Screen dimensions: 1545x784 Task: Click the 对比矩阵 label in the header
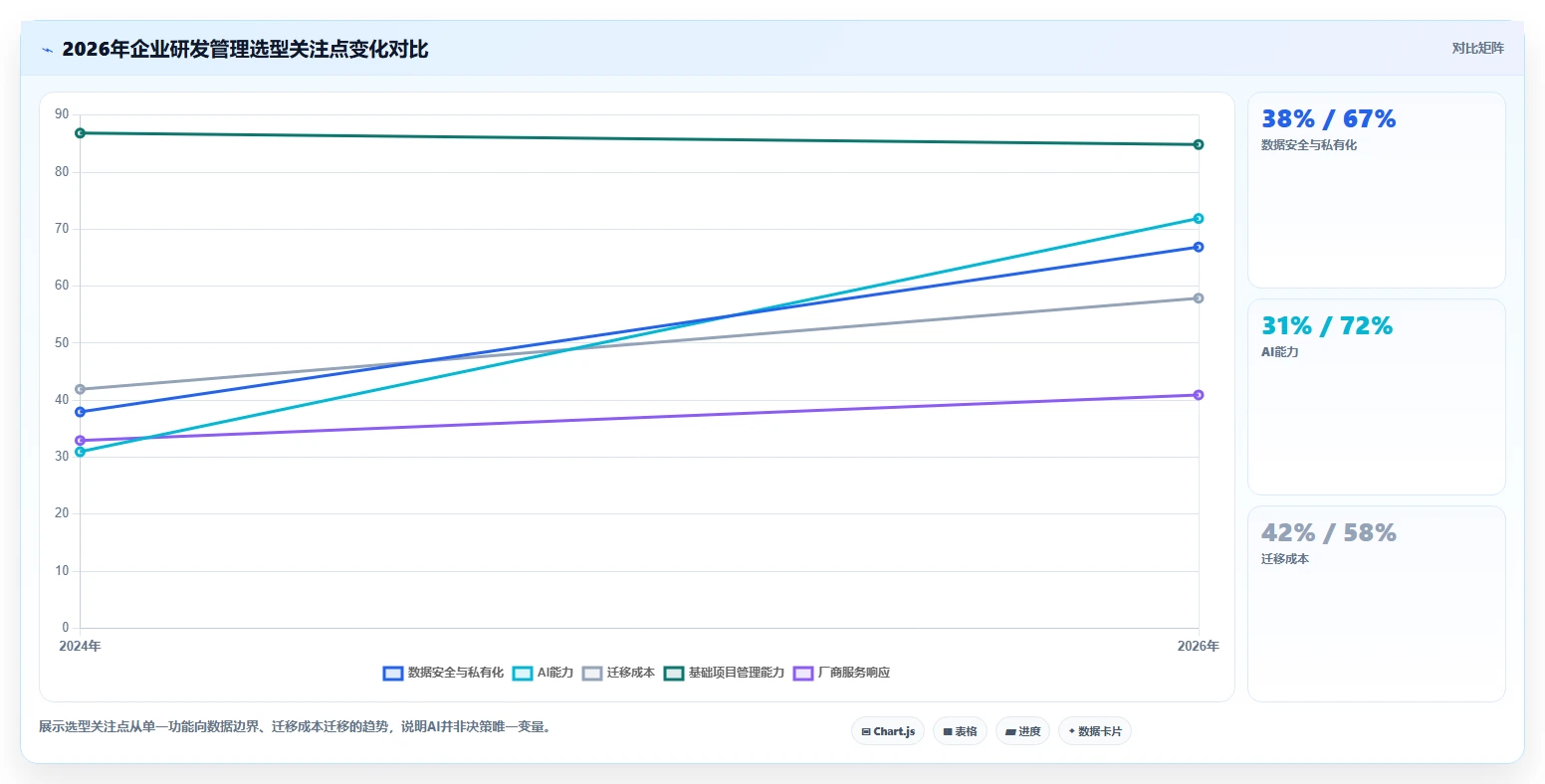(x=1477, y=49)
